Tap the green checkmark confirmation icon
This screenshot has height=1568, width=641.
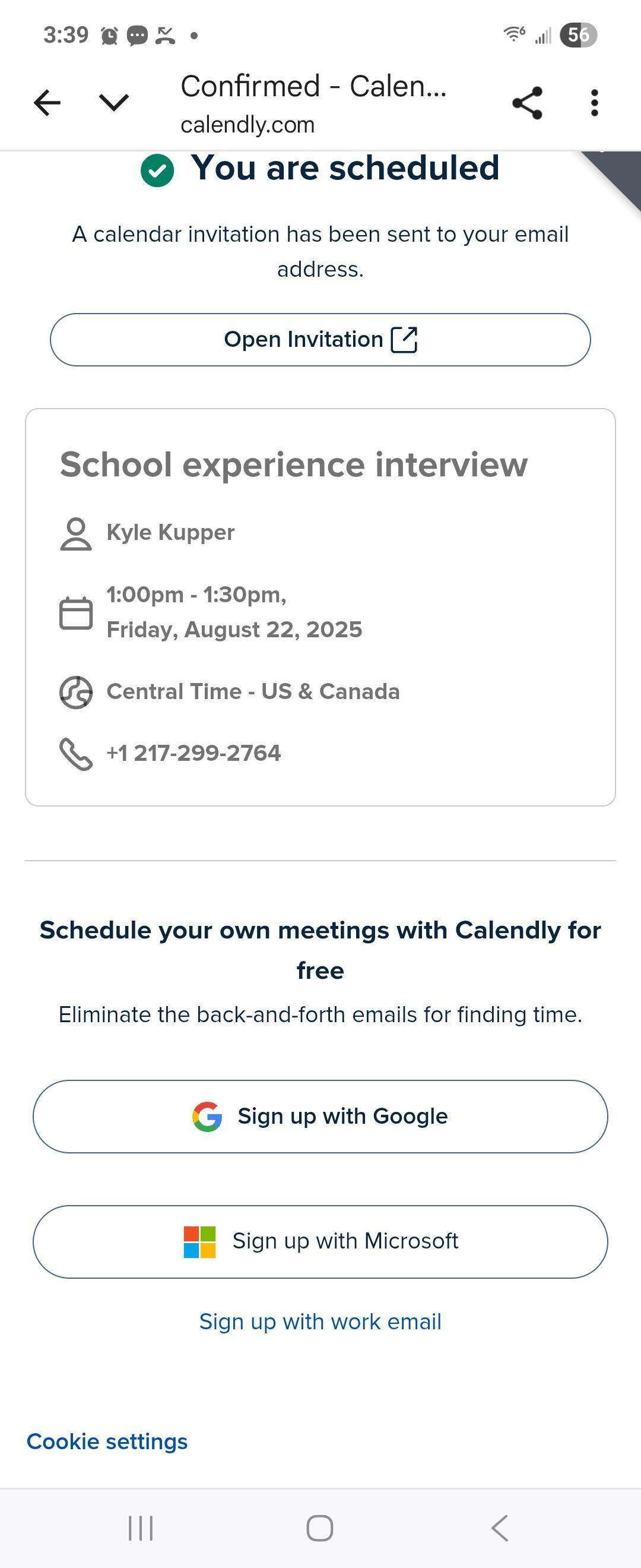pyautogui.click(x=157, y=170)
